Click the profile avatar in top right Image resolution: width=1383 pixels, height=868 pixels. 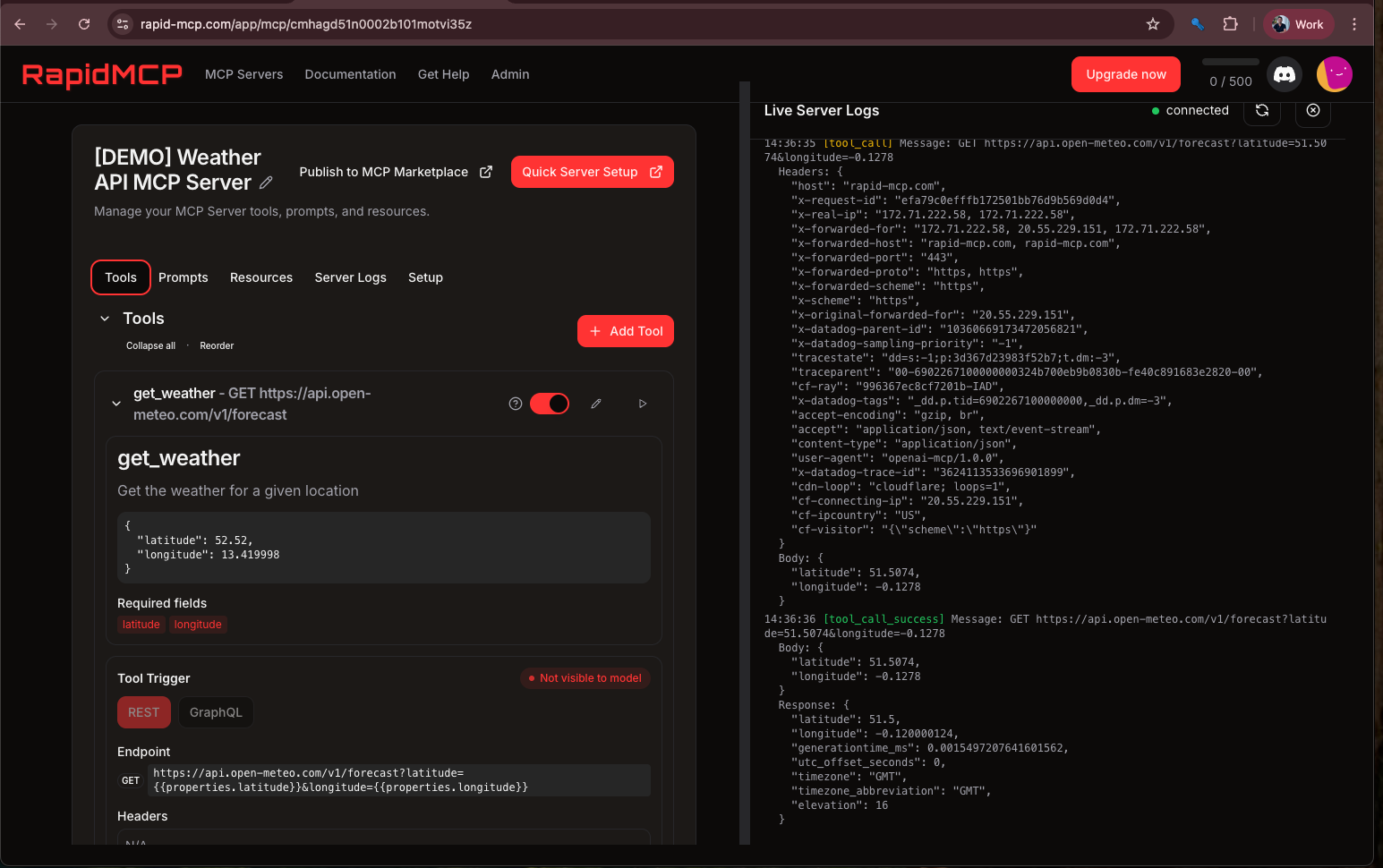(1335, 74)
